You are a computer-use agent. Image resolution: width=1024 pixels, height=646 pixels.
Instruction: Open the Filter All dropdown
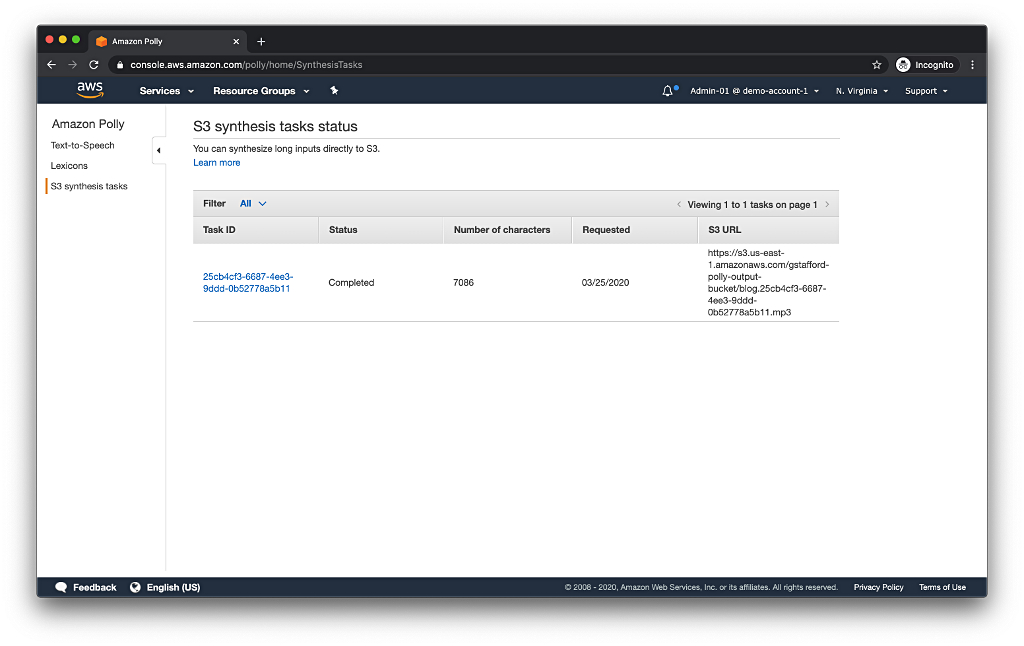(253, 203)
